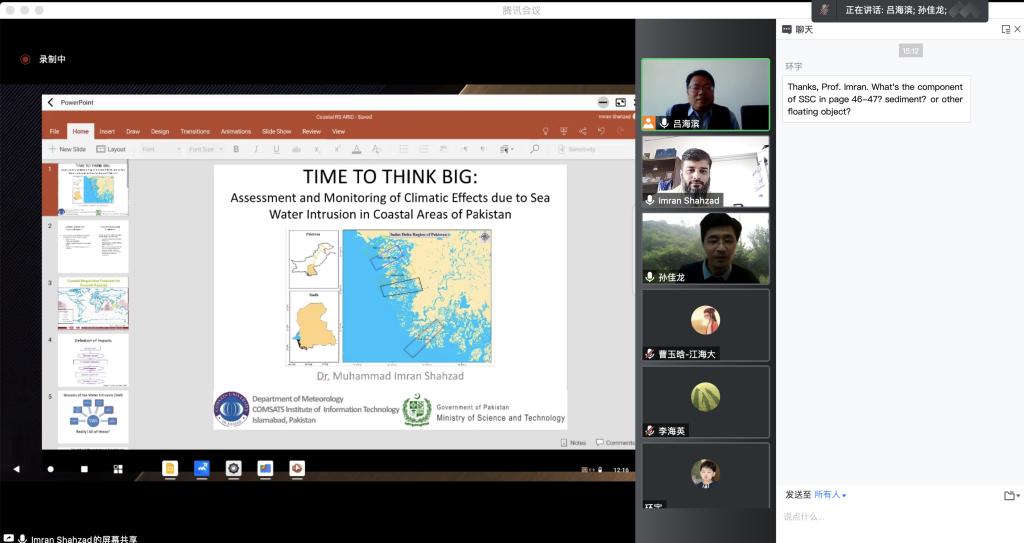Click the lightbulb Tell Me icon

pyautogui.click(x=545, y=131)
